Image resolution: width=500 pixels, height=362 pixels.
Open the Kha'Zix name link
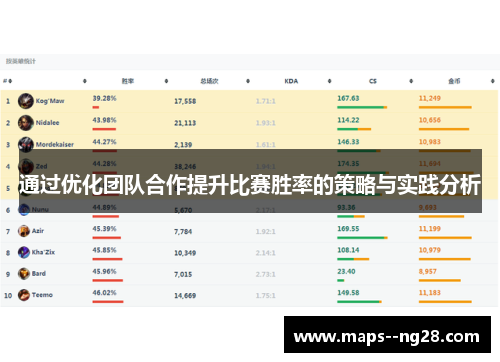[x=43, y=252]
